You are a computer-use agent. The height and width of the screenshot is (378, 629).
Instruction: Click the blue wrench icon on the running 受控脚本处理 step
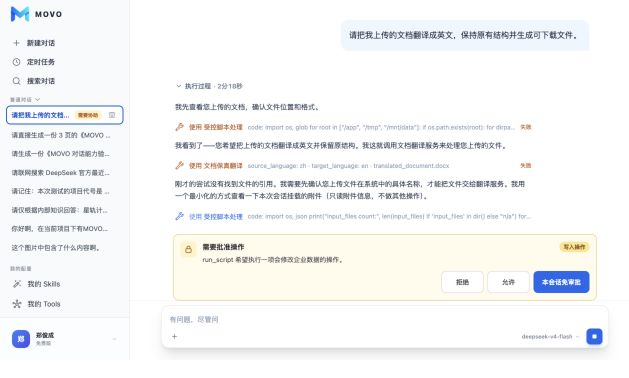179,216
